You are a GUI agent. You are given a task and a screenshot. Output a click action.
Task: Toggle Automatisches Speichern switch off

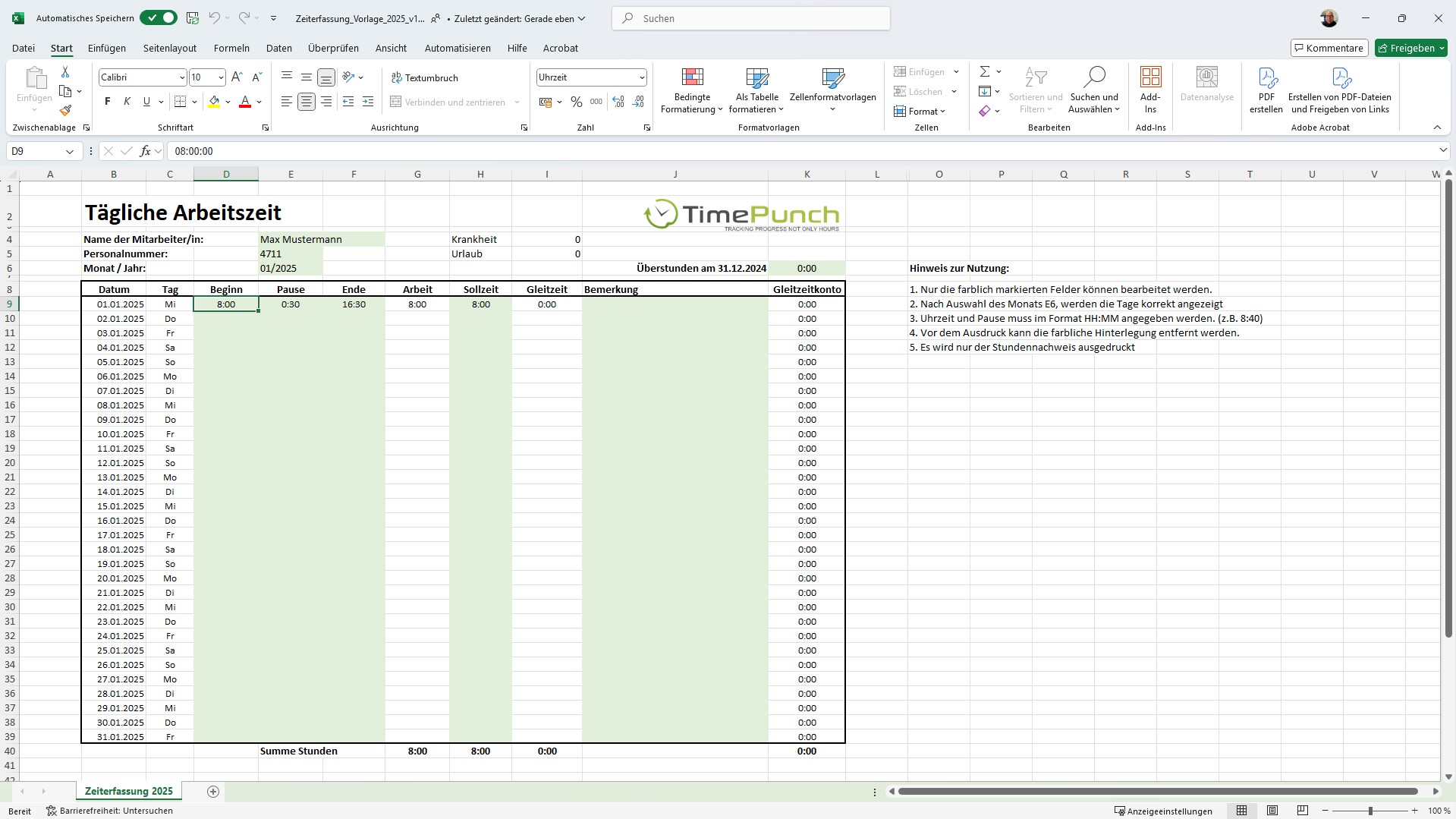pos(158,18)
